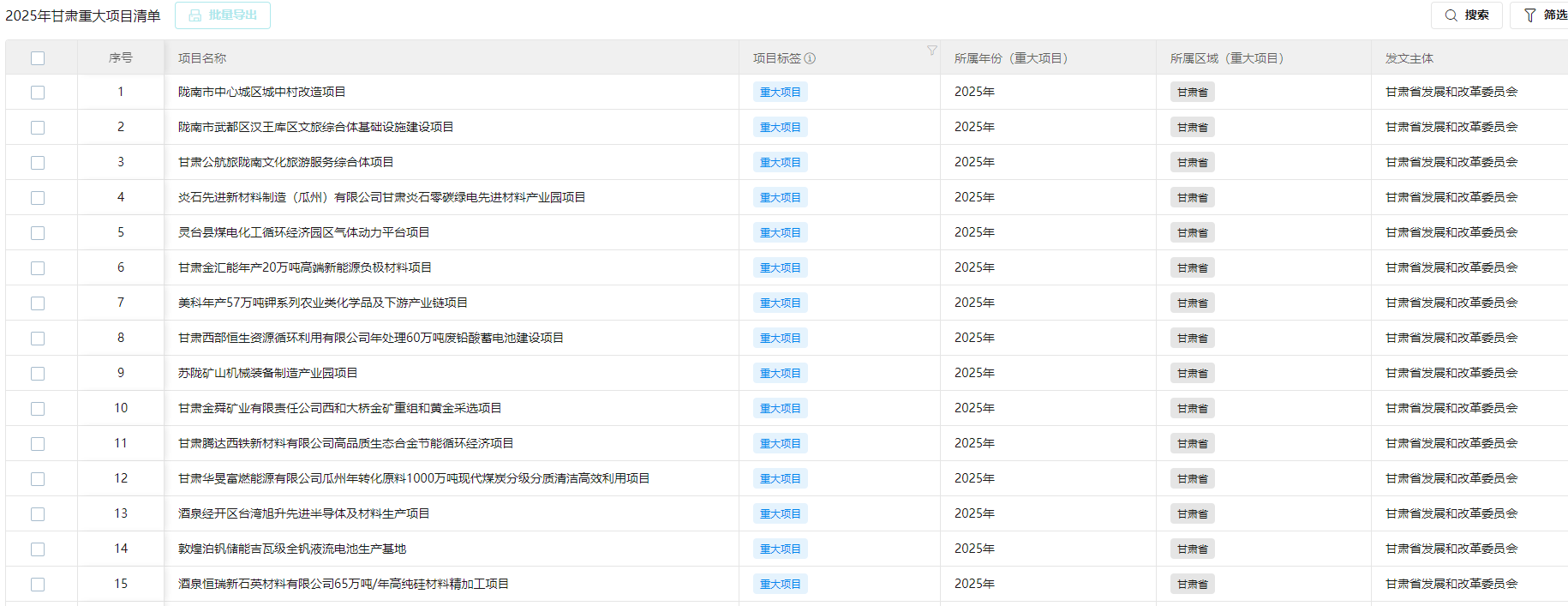Open project 苏陇矿山机械装备制造产业园项目

tap(267, 373)
